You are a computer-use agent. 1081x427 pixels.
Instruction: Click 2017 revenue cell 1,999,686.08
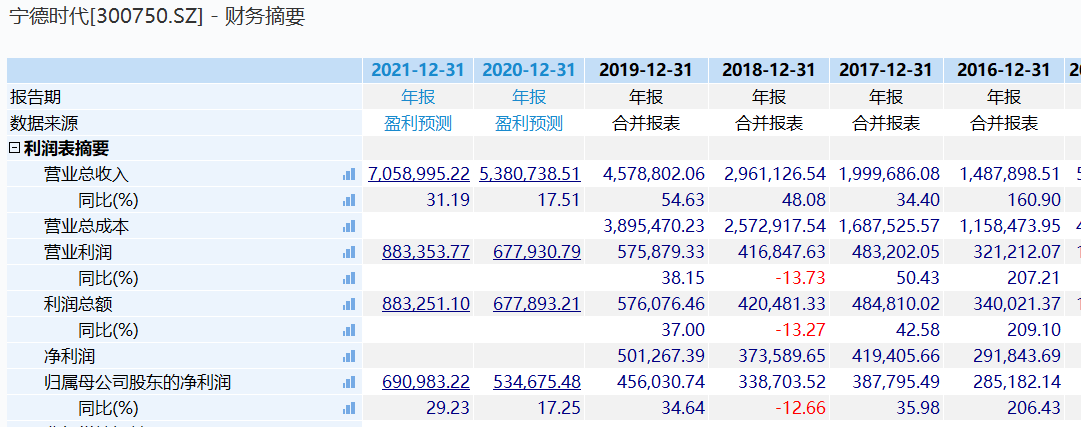pos(889,175)
